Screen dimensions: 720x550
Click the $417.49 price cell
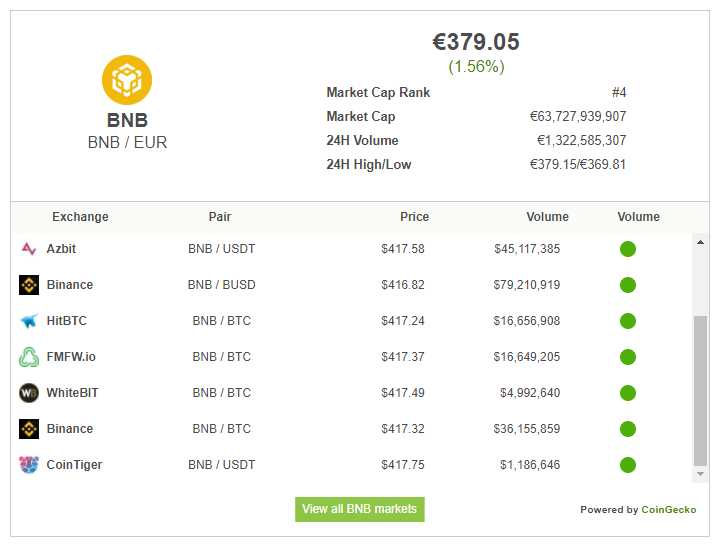403,393
